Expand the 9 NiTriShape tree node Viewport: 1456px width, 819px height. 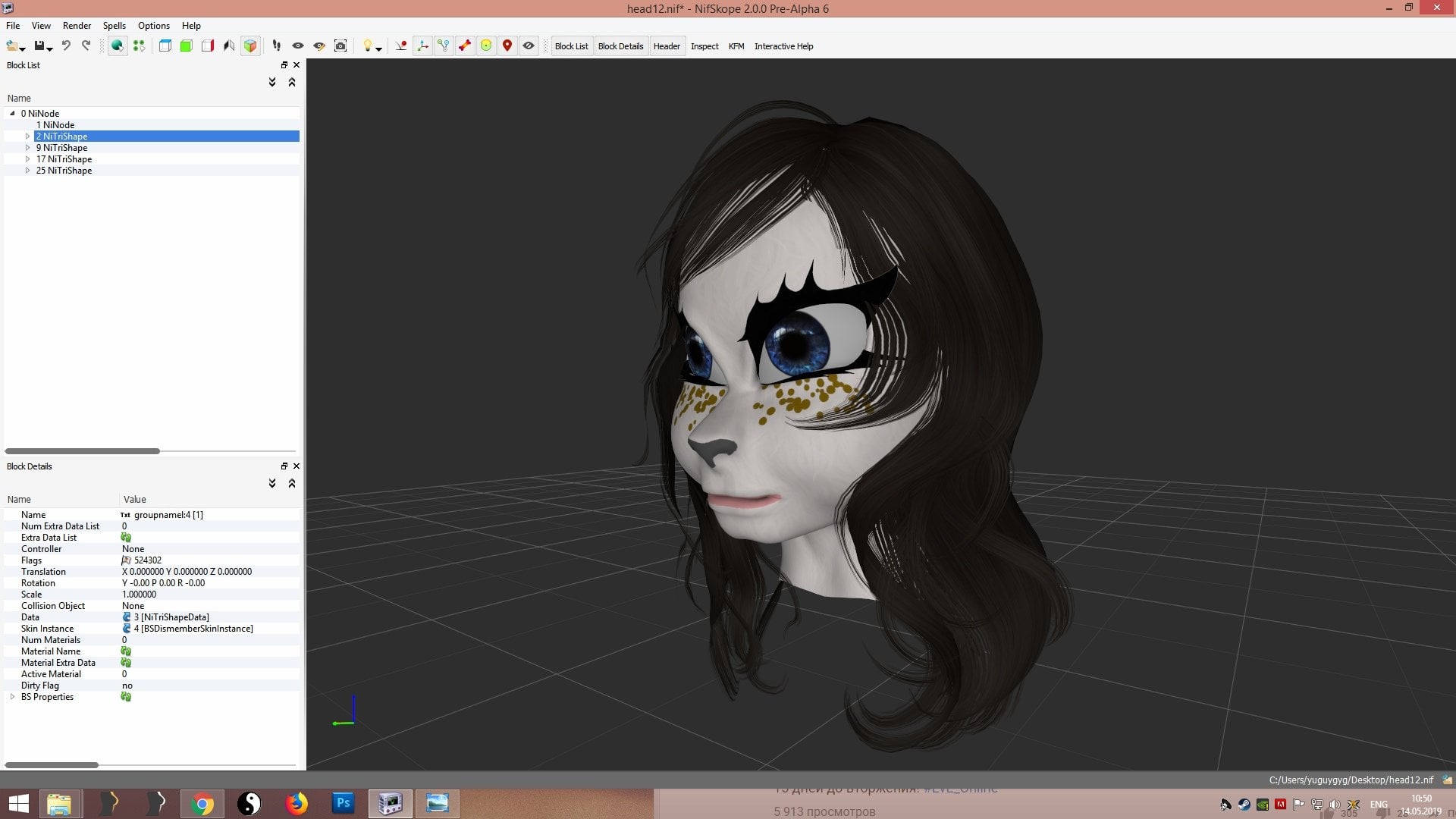[x=28, y=148]
